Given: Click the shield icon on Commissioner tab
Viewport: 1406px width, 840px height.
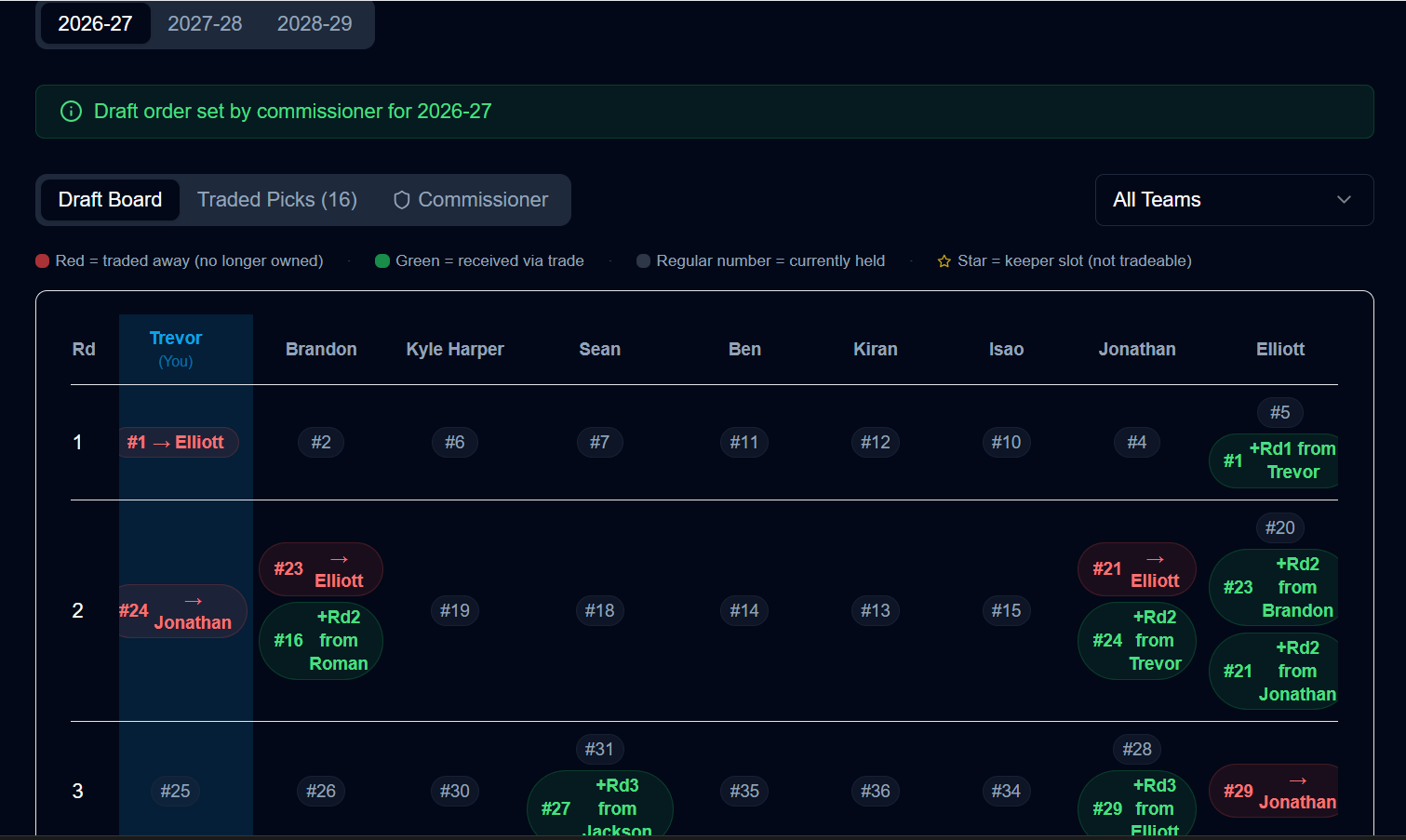Looking at the screenshot, I should coord(402,200).
